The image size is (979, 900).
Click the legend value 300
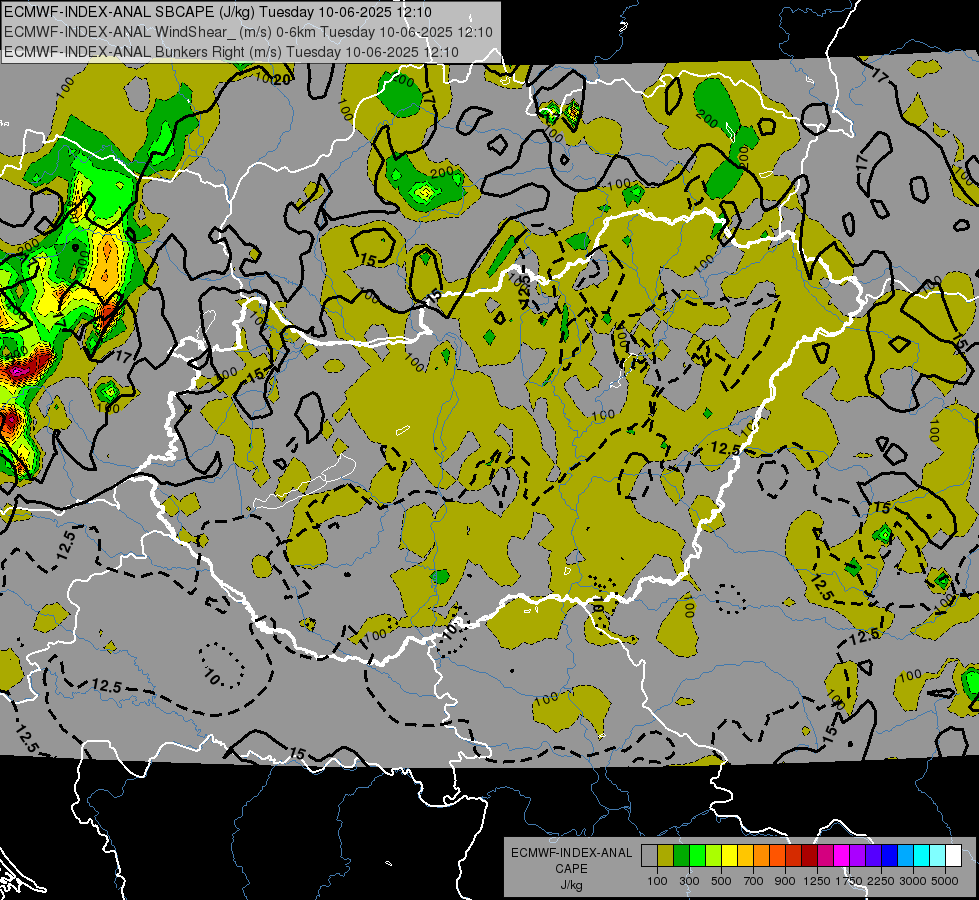pos(689,881)
